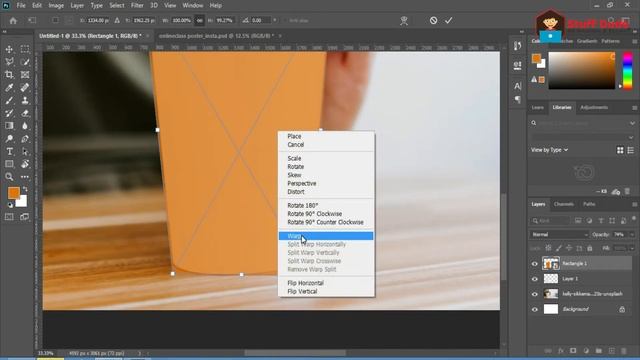The height and width of the screenshot is (360, 640).
Task: Toggle layer filtering switch on
Action: pos(634,219)
